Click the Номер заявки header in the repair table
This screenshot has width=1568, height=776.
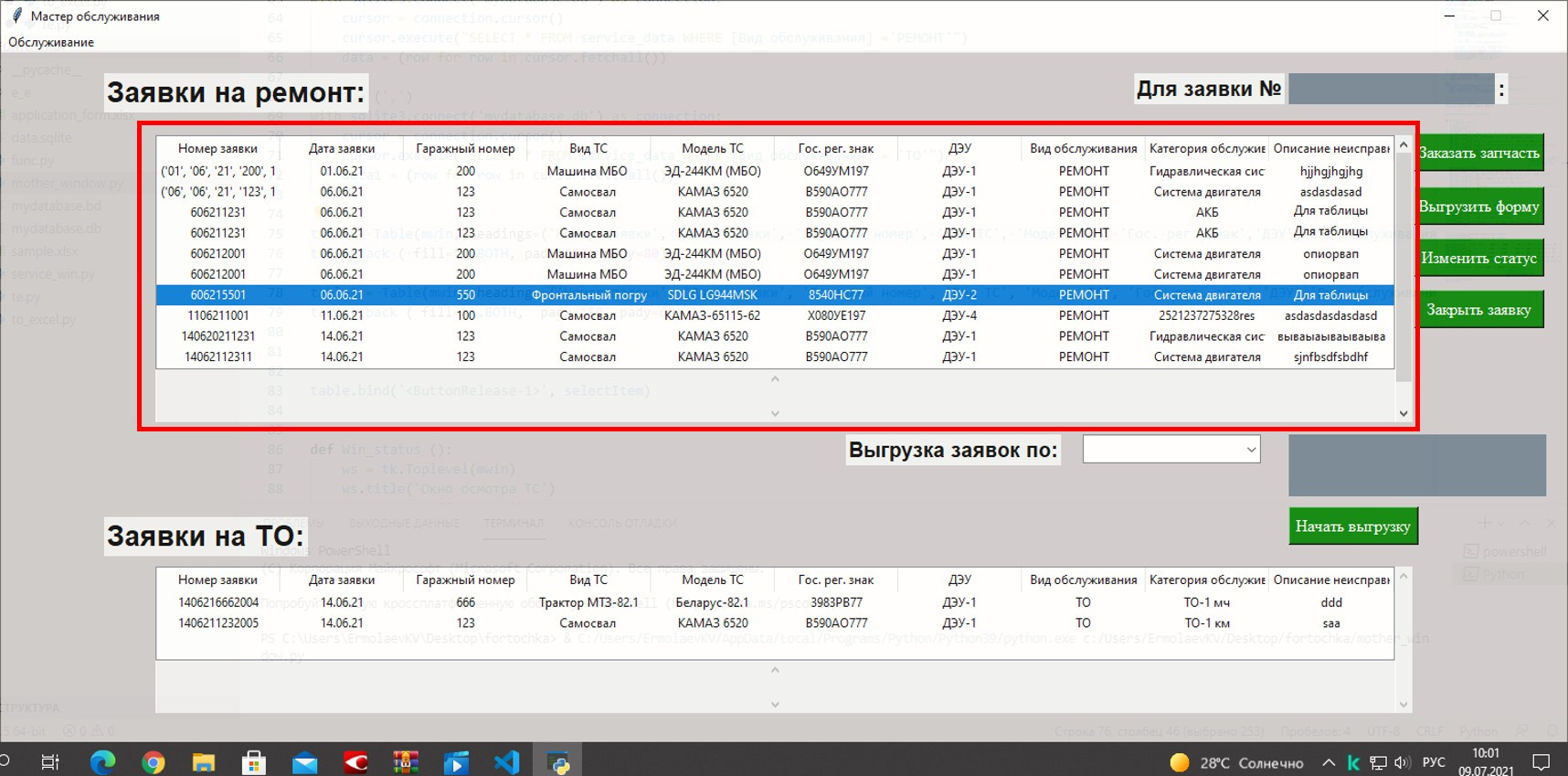217,148
